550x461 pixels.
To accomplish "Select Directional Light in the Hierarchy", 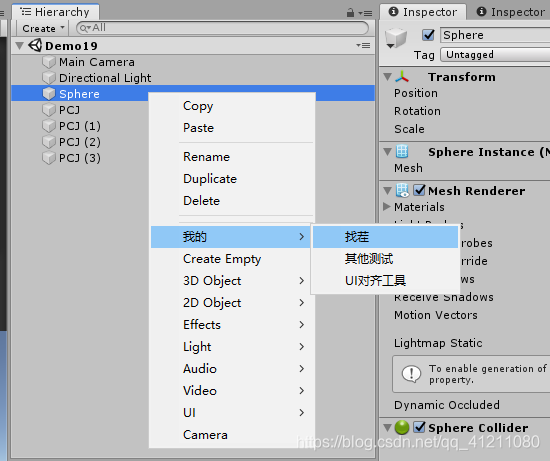I will [x=193, y=78].
